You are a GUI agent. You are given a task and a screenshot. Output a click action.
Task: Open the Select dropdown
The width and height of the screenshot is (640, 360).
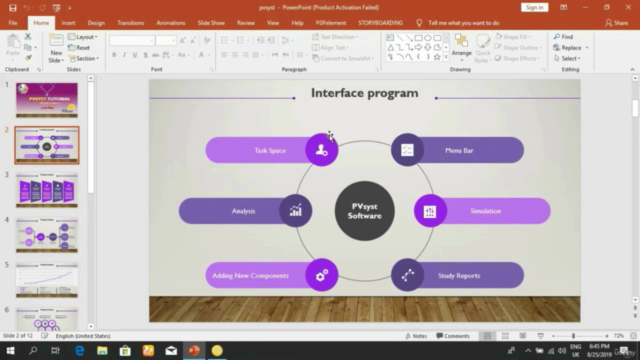(567, 58)
